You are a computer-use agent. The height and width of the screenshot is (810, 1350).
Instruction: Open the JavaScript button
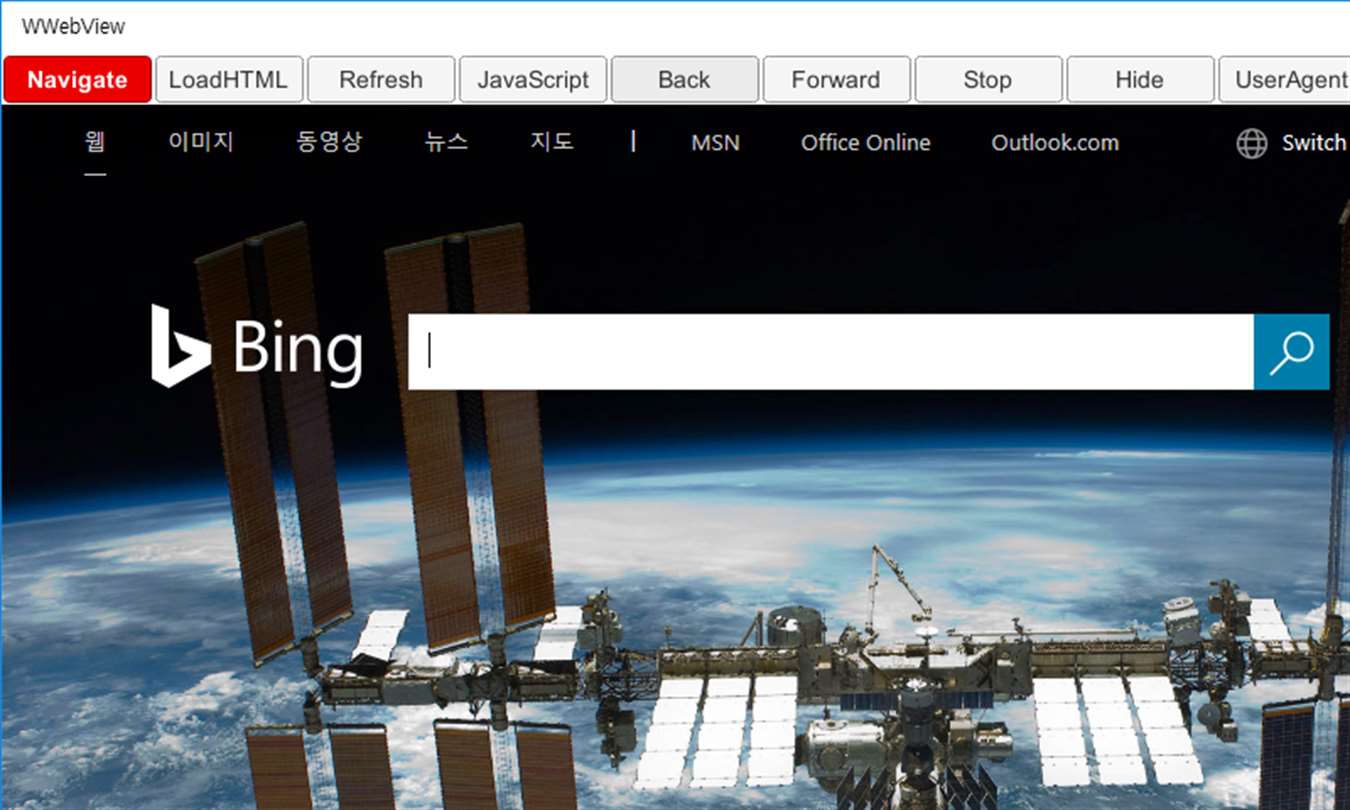533,80
